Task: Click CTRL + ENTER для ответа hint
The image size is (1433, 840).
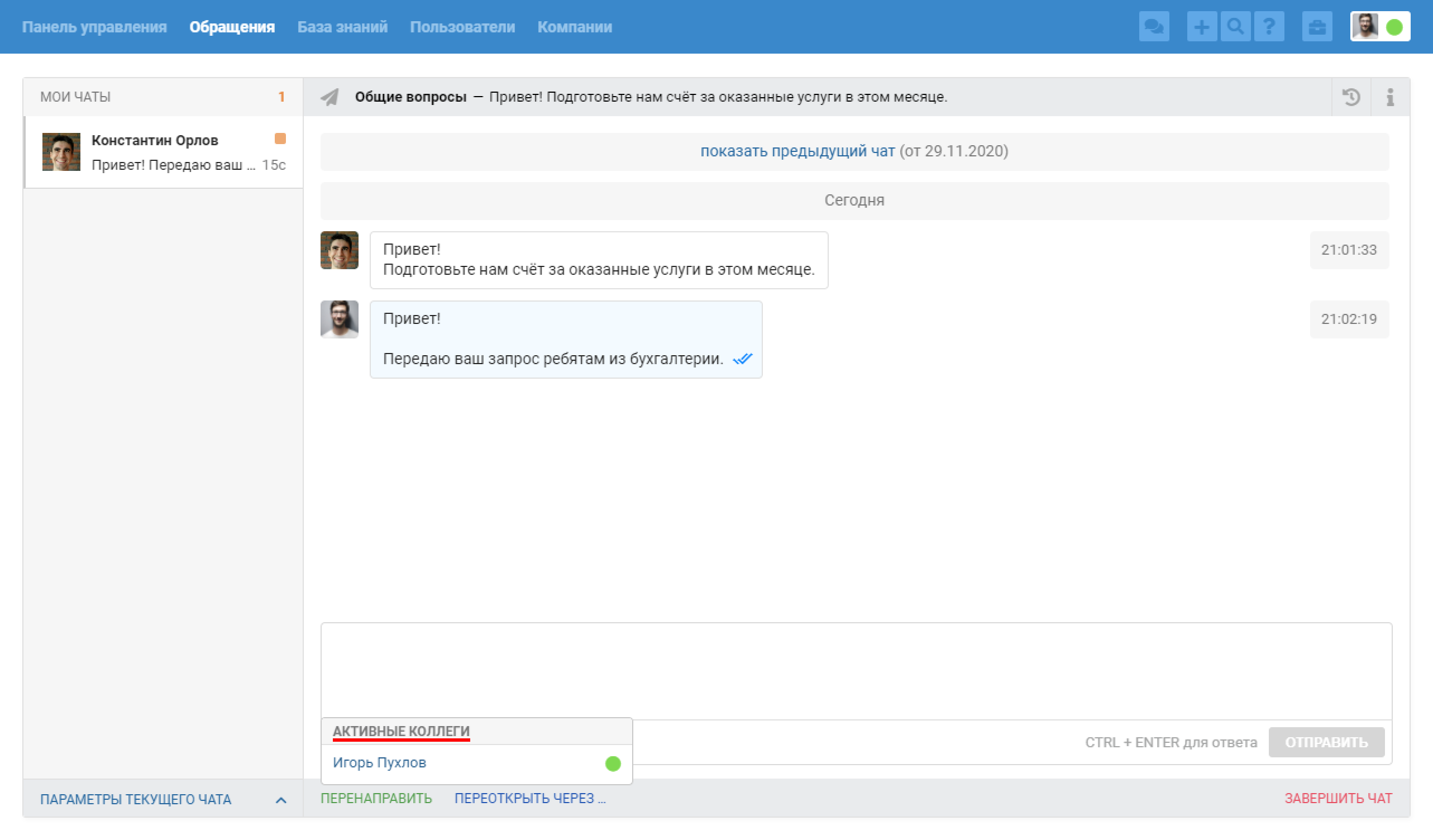Action: (1171, 743)
